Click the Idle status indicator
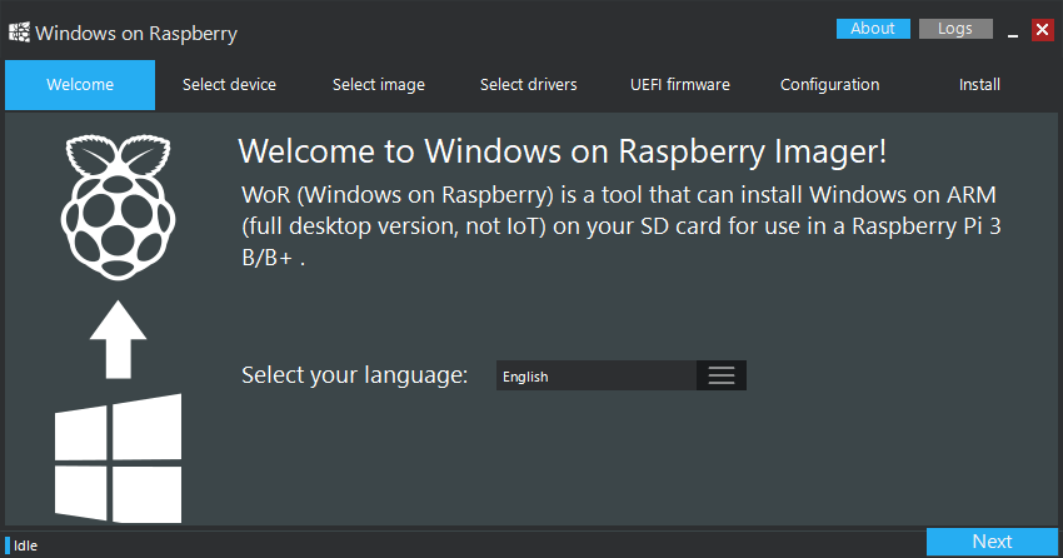Viewport: 1063px width, 558px height. (22, 546)
